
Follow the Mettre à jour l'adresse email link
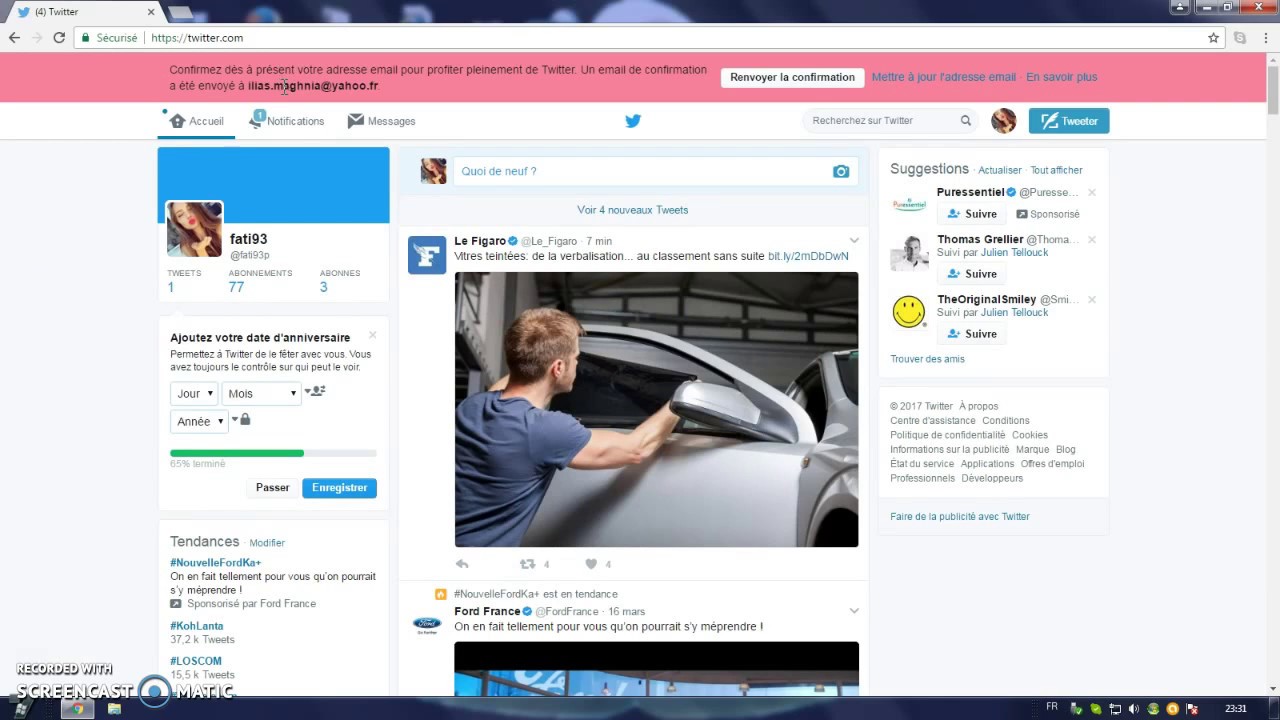943,77
